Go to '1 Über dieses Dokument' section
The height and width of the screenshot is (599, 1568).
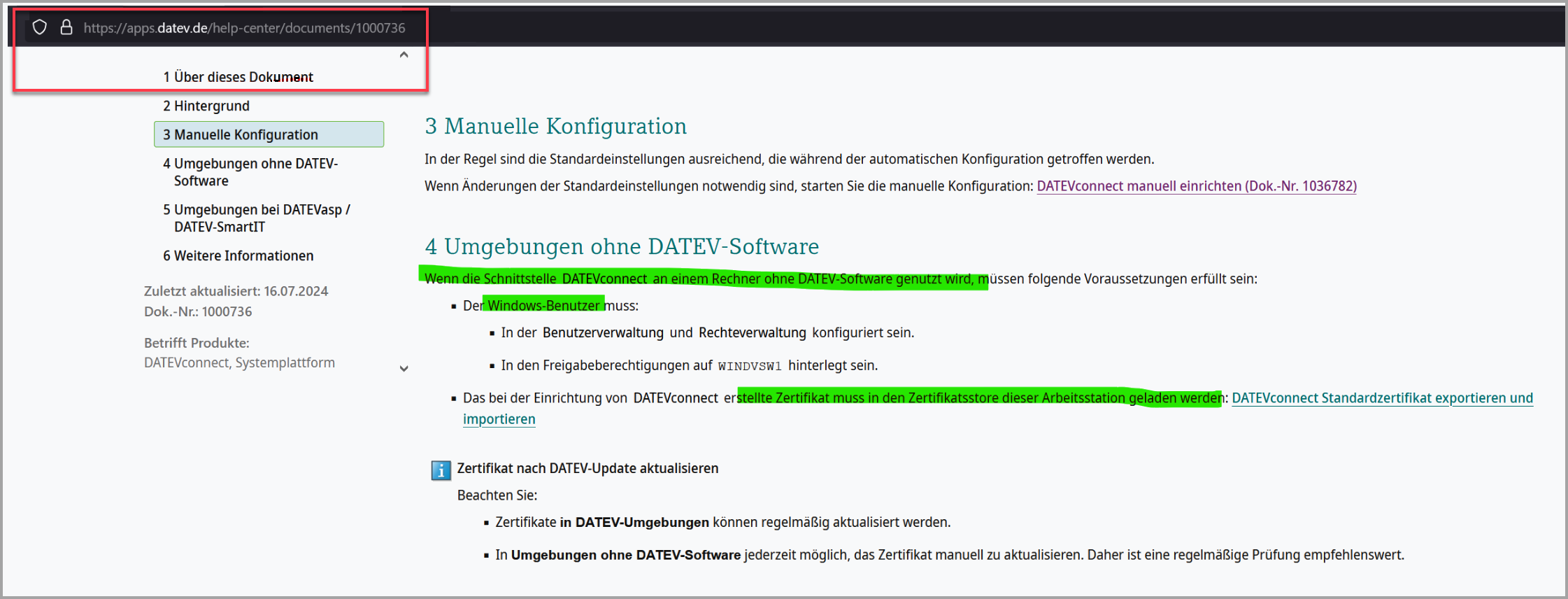(238, 77)
